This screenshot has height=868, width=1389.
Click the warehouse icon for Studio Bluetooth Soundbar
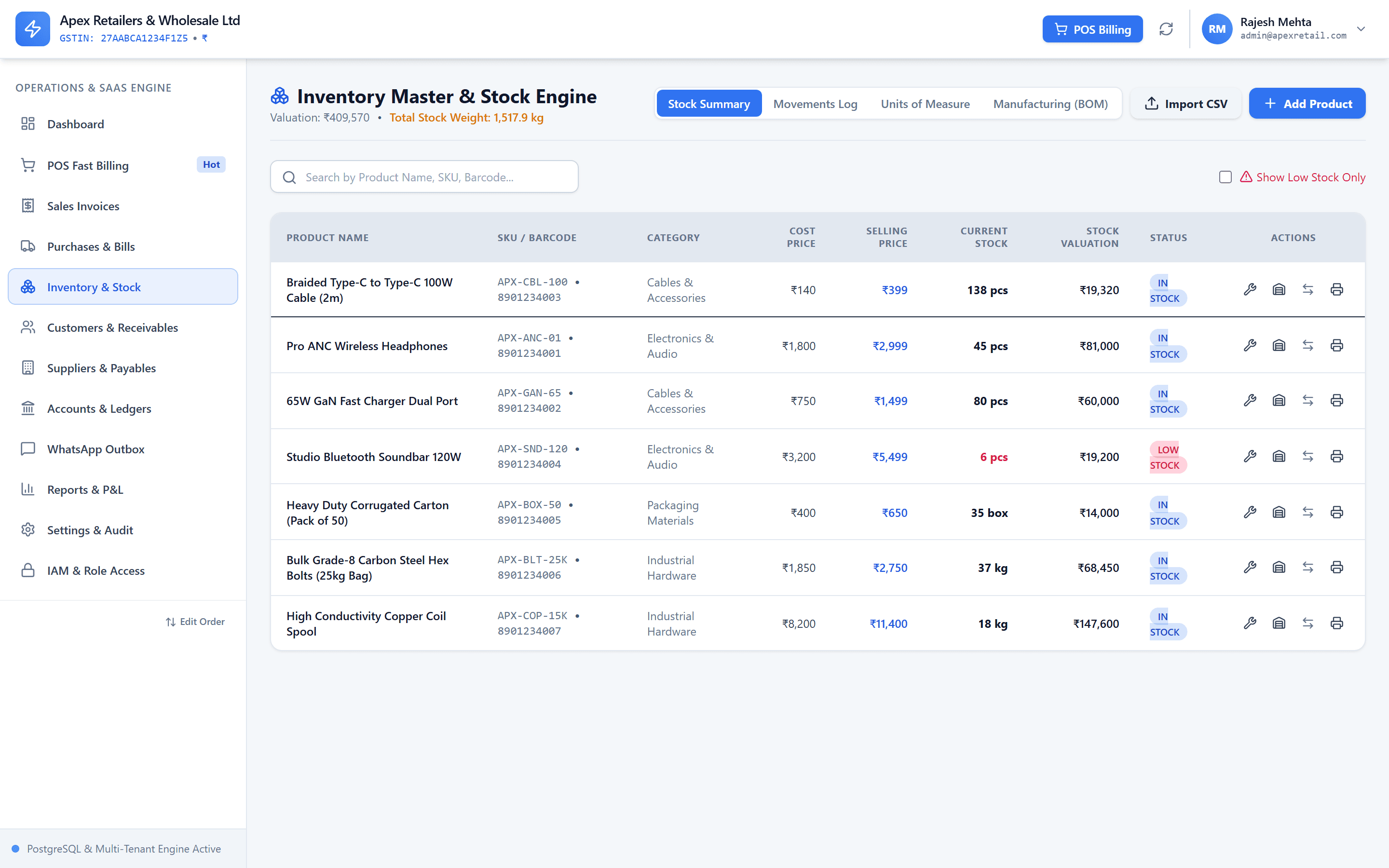coord(1278,456)
